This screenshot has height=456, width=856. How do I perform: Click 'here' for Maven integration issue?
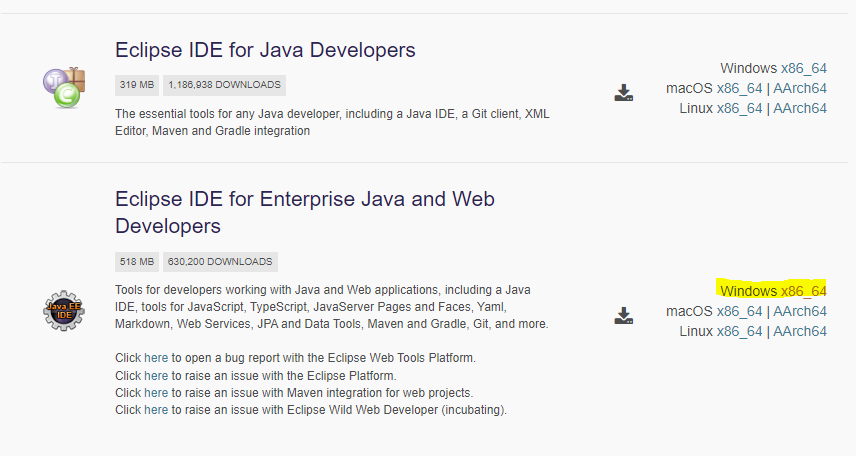(156, 393)
